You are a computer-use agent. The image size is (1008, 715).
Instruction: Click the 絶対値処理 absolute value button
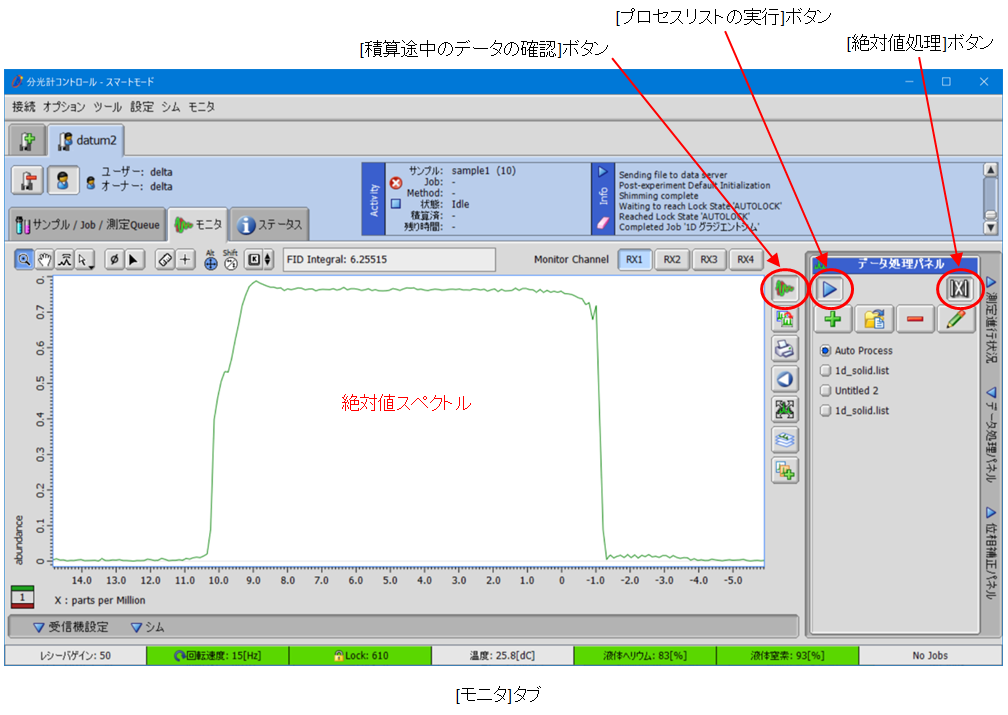tap(957, 289)
